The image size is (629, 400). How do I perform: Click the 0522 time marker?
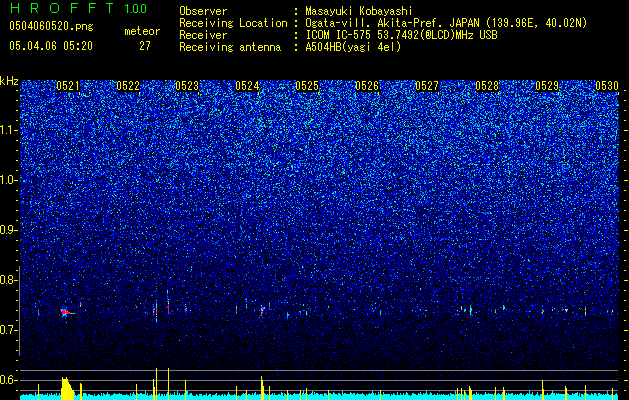tap(128, 86)
